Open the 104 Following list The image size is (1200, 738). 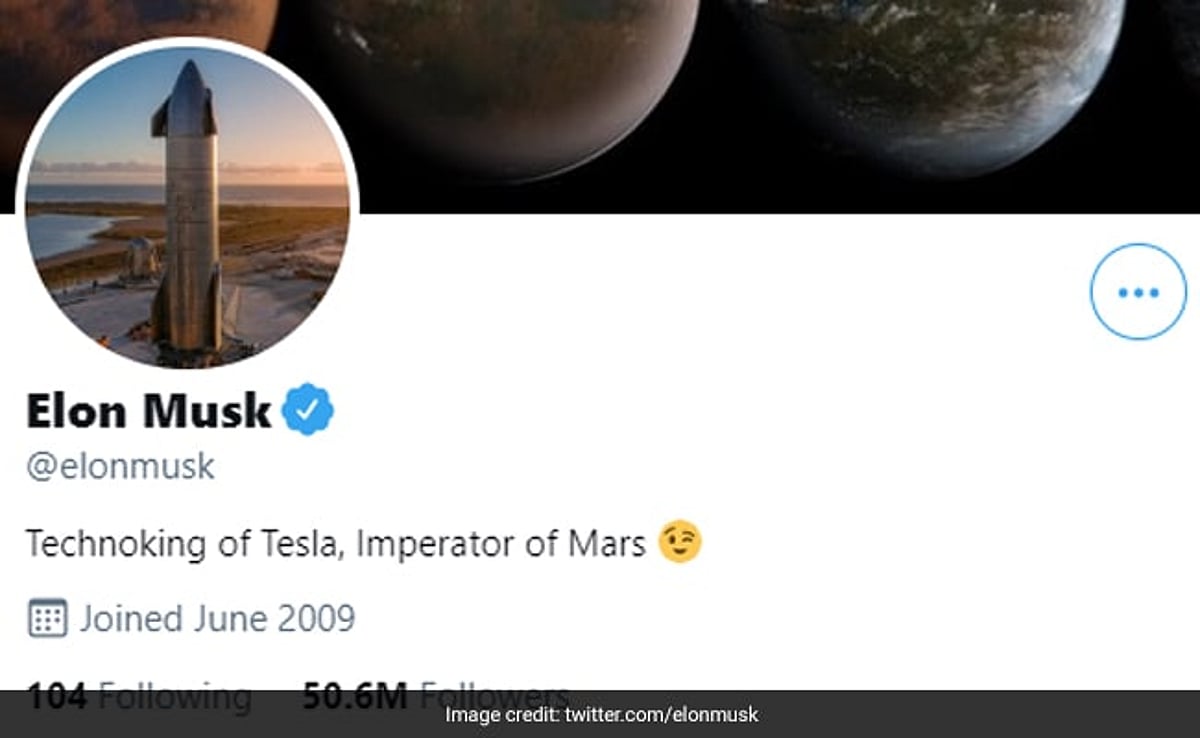coord(130,693)
